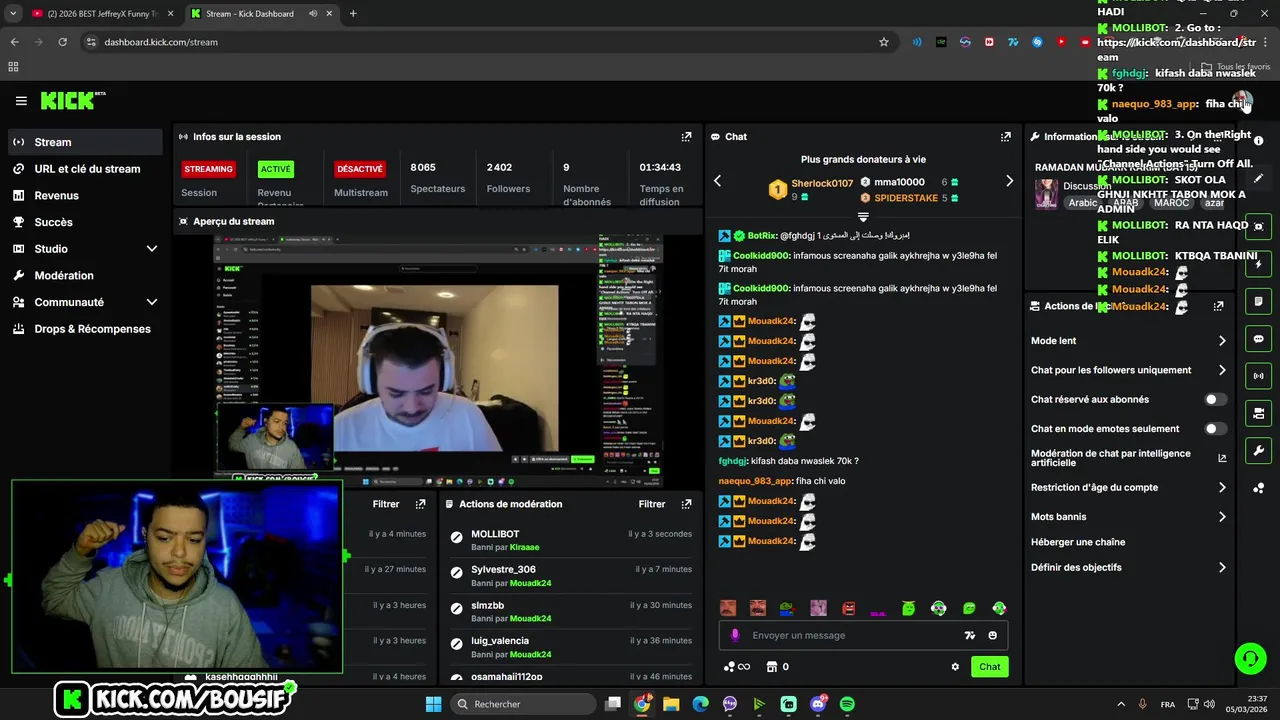Pop out the Actions de modération panel
1280x720 pixels.
click(x=686, y=504)
